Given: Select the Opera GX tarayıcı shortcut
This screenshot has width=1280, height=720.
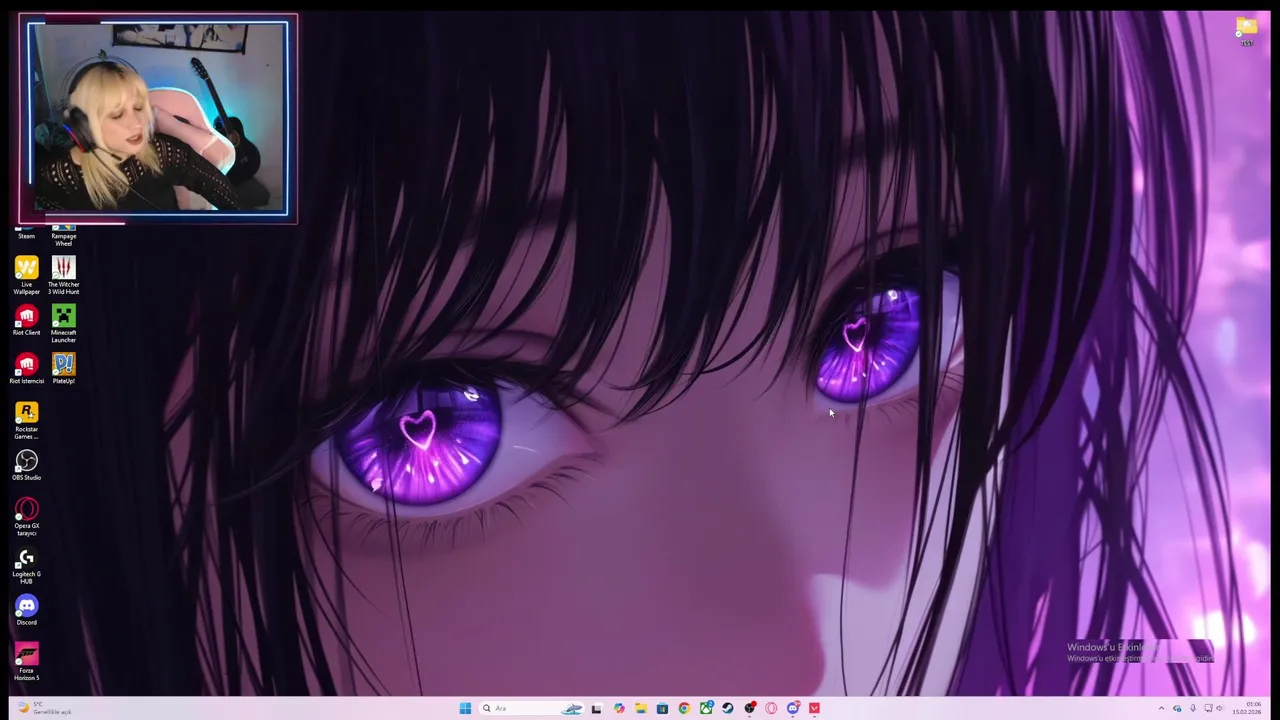Looking at the screenshot, I should (x=26, y=518).
